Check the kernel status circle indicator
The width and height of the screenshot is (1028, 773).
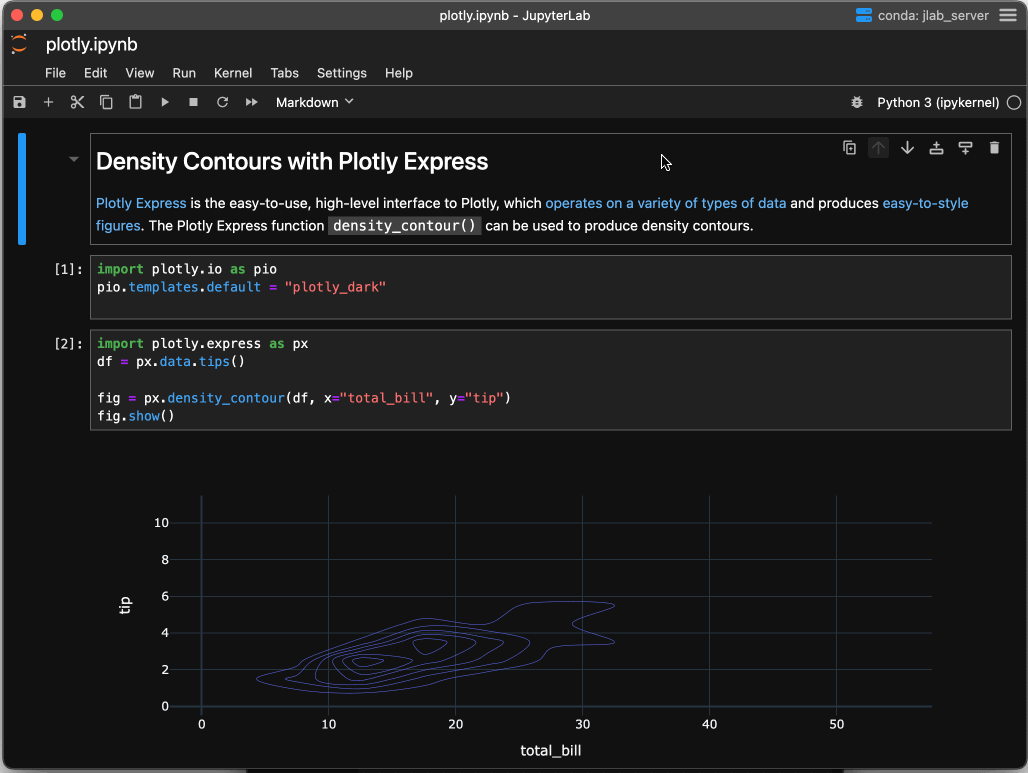click(x=1014, y=102)
